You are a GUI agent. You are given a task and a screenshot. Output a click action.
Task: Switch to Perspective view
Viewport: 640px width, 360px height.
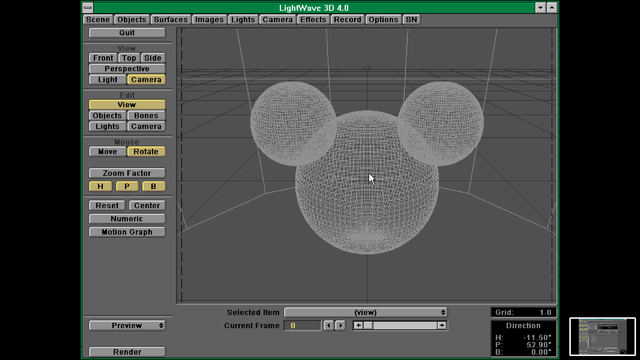coord(127,69)
